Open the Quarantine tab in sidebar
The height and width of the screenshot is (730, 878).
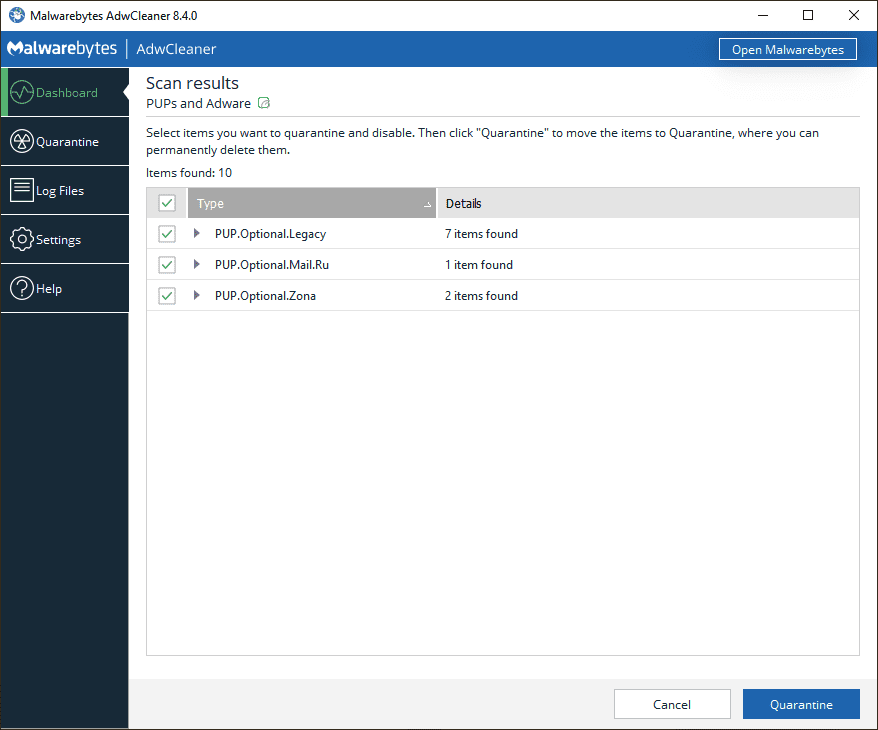[x=66, y=142]
